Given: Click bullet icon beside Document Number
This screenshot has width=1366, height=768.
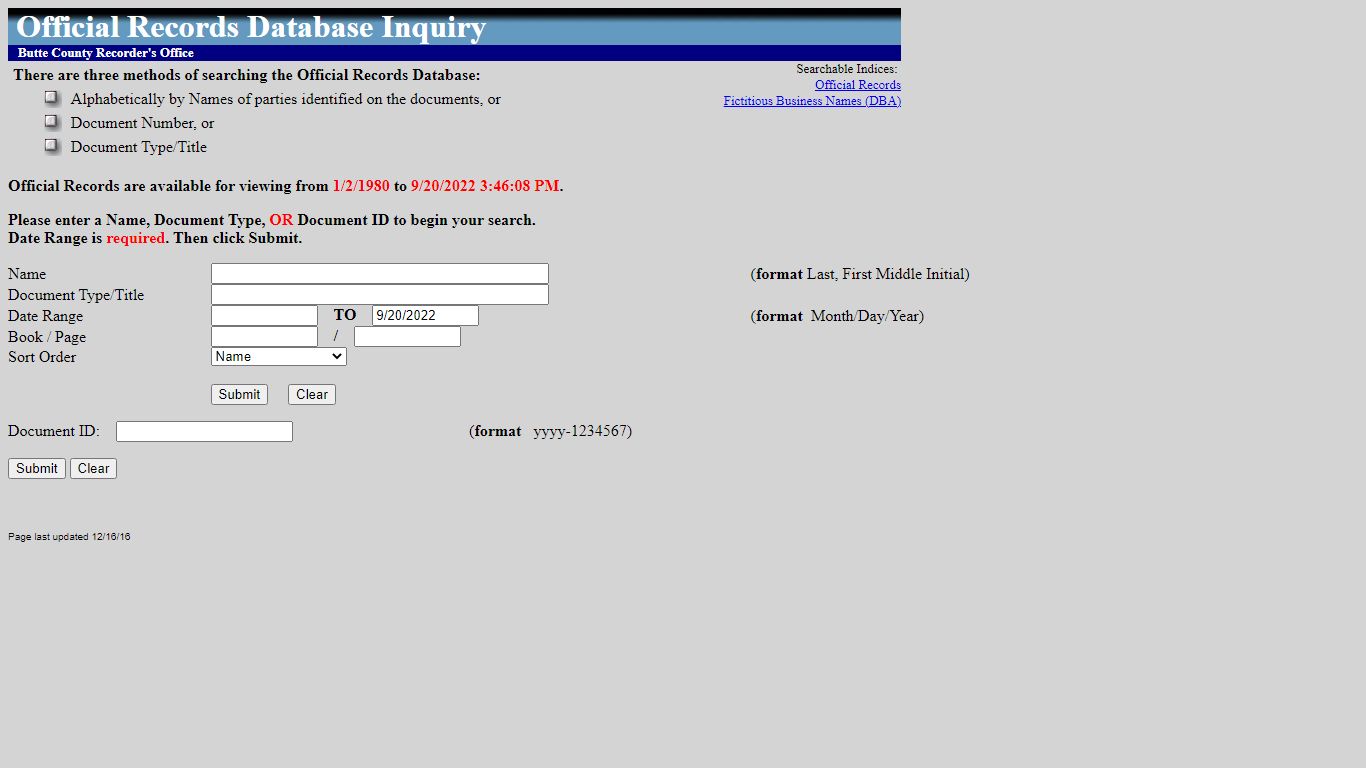Looking at the screenshot, I should tap(52, 122).
